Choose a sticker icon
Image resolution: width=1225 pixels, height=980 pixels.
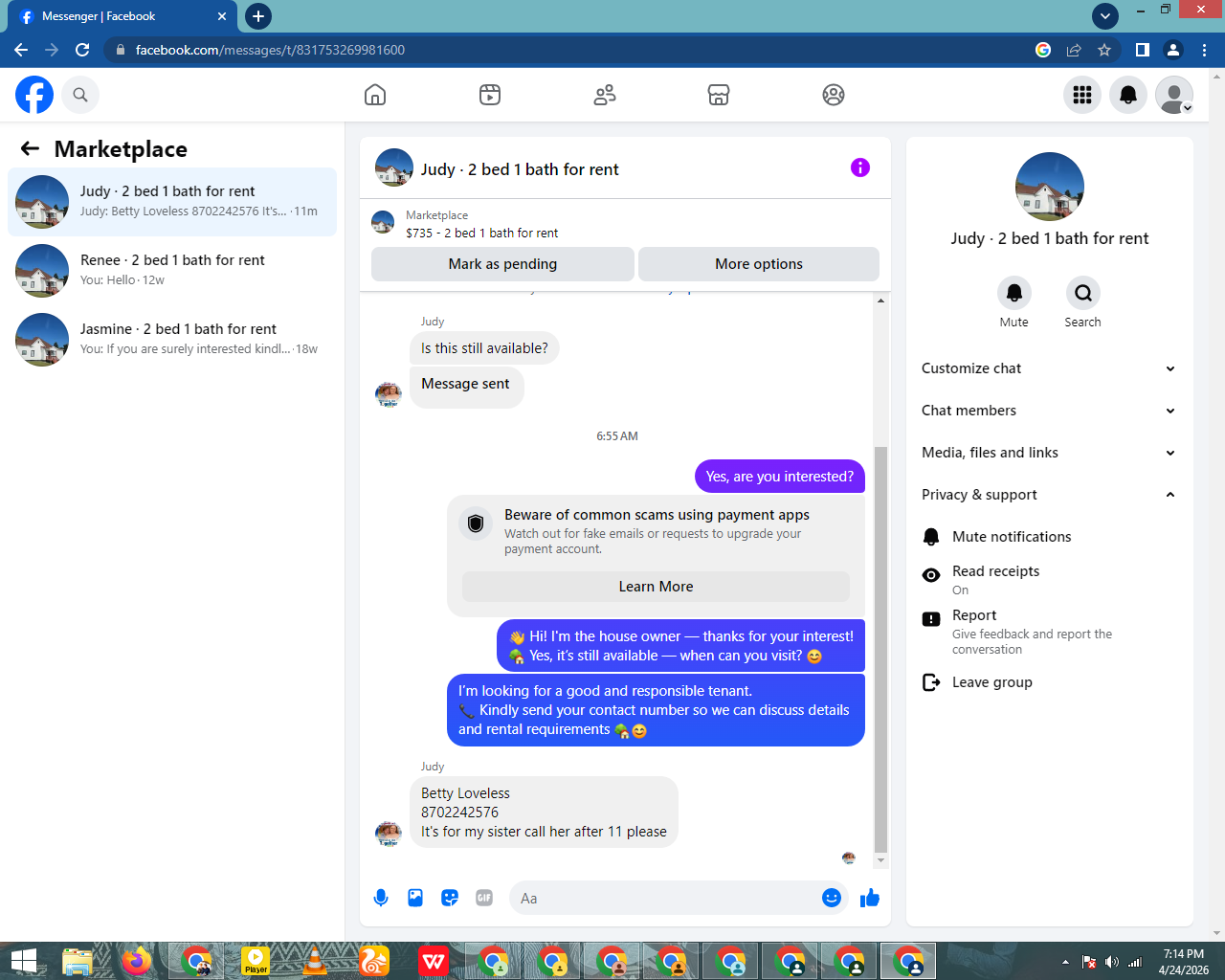(x=450, y=898)
